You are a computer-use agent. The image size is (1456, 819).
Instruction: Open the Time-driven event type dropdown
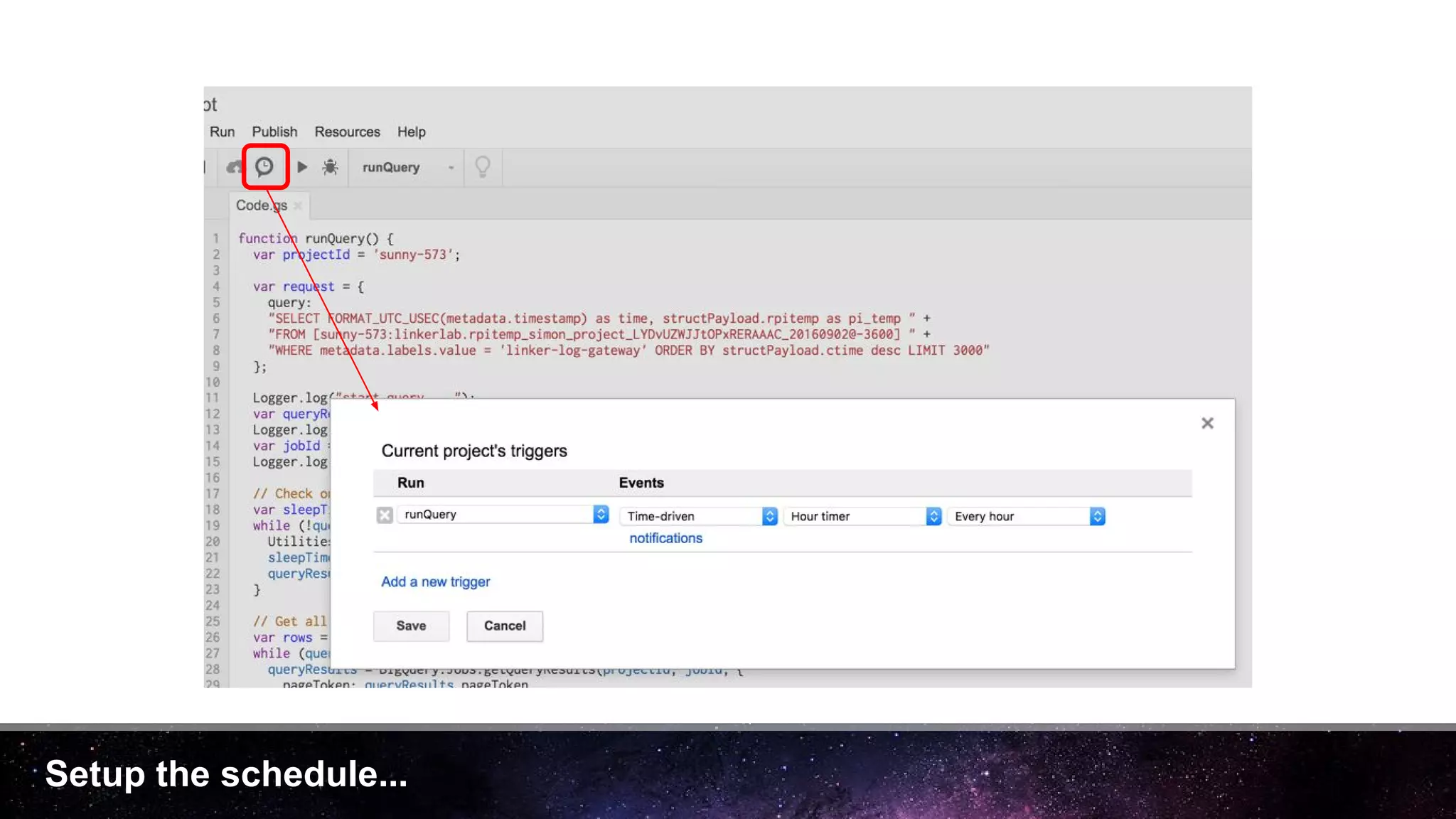[x=698, y=517]
